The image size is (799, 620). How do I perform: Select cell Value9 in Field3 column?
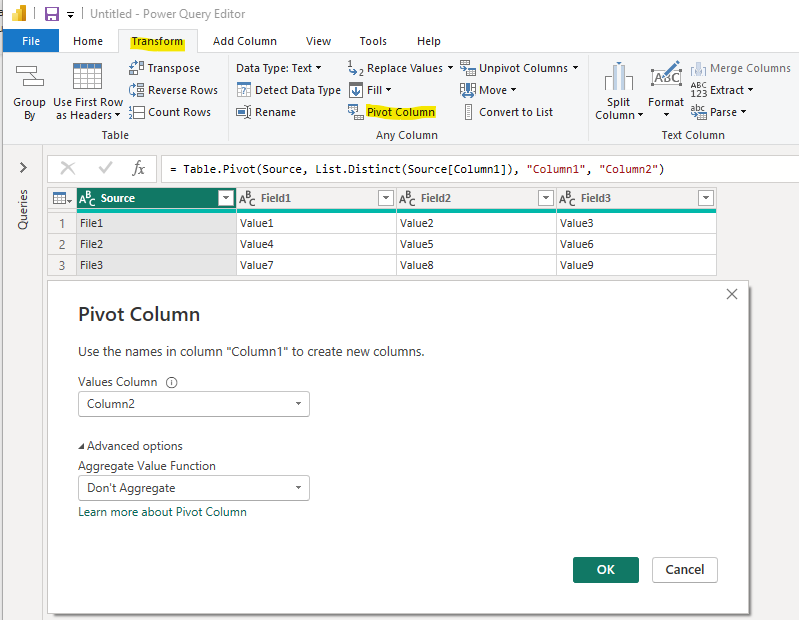pyautogui.click(x=636, y=265)
